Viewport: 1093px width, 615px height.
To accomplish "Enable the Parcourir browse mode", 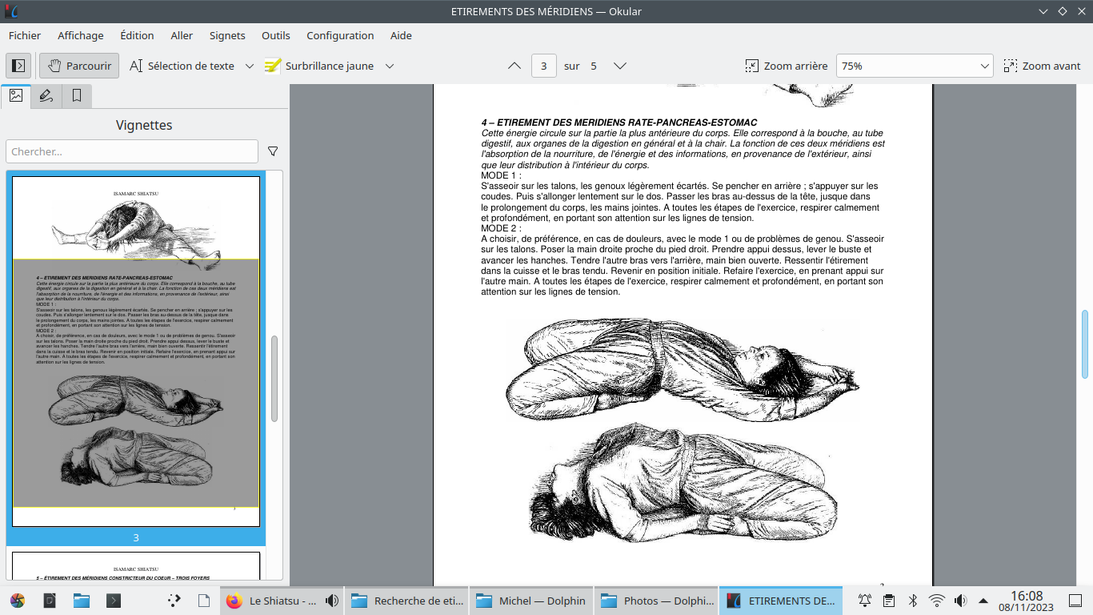I will [79, 66].
